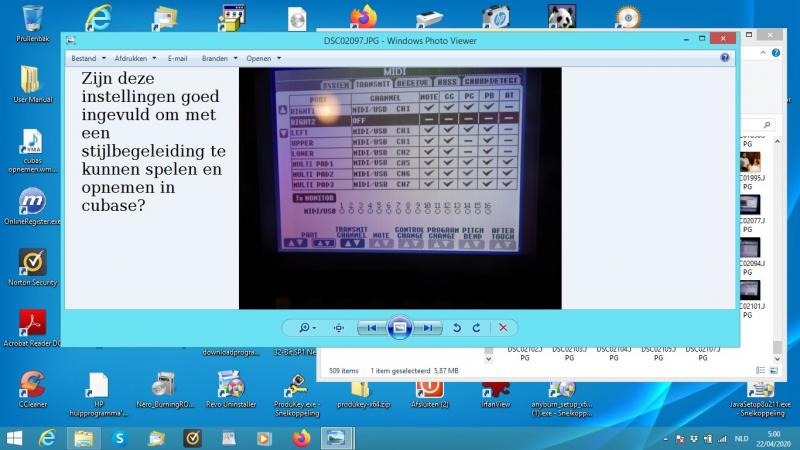The height and width of the screenshot is (450, 800).
Task: Open Nero BurningROM desktop shortcut
Action: (164, 389)
